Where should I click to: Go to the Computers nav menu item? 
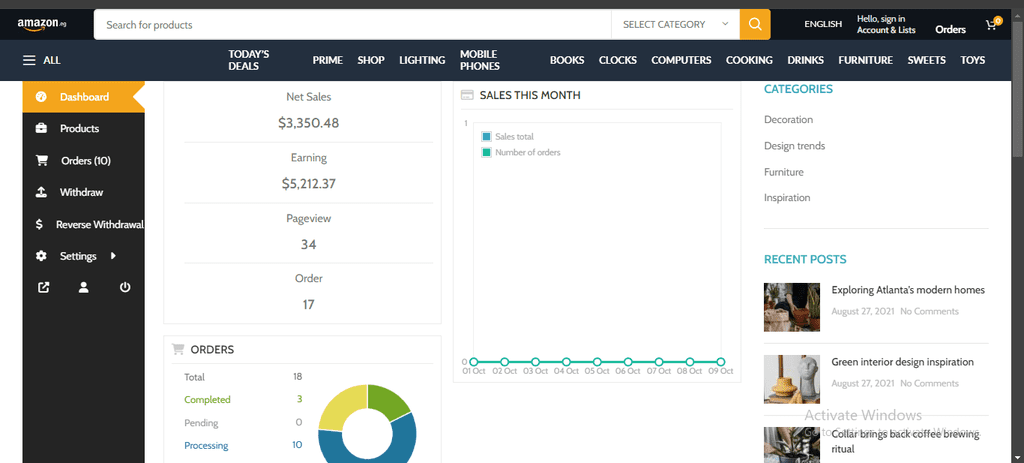tap(681, 60)
